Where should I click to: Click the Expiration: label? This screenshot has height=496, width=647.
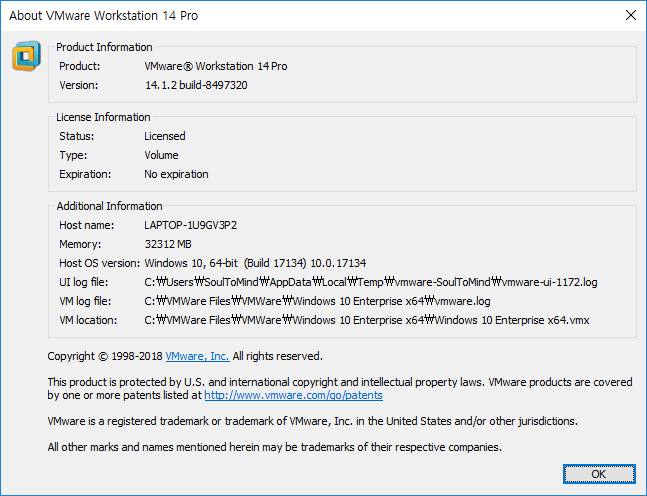coord(85,174)
